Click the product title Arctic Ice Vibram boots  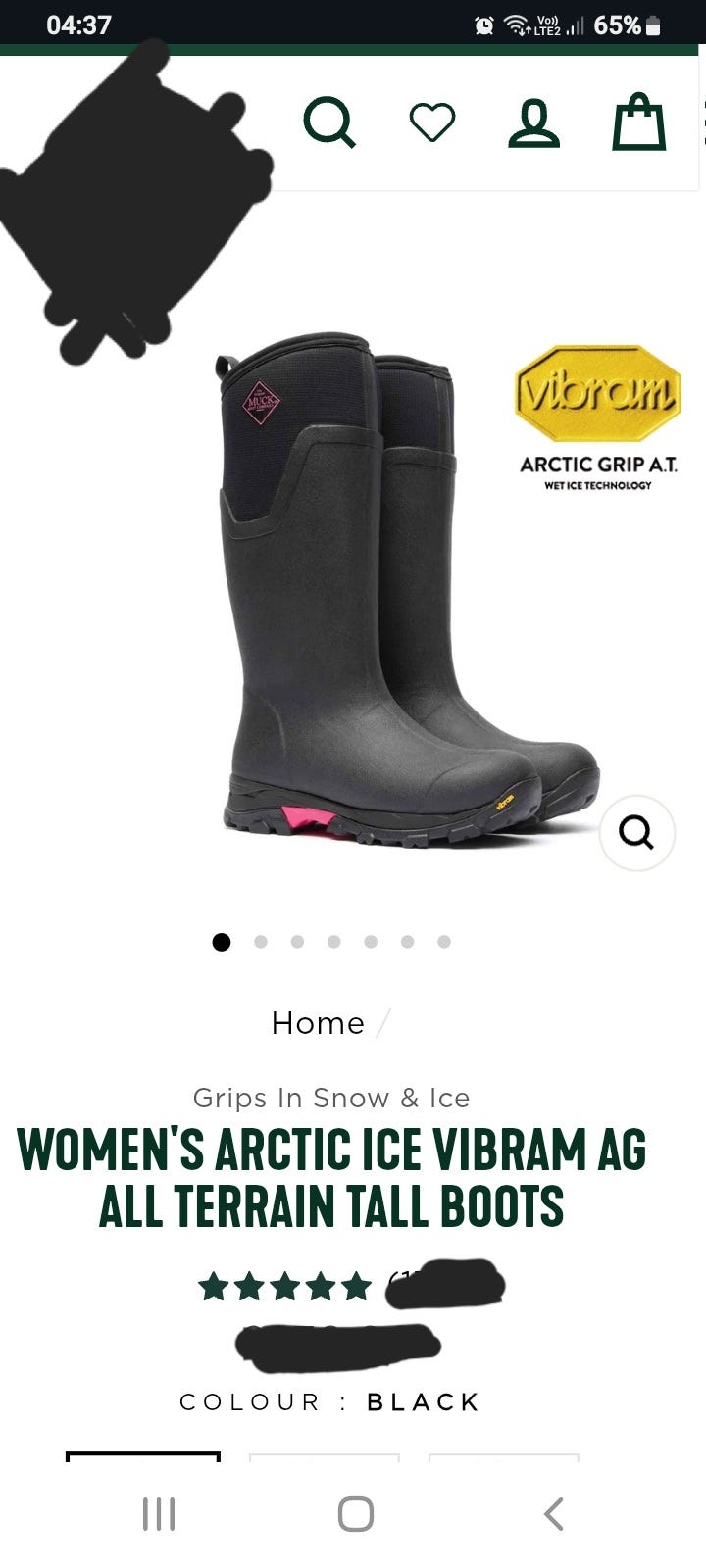331,1178
